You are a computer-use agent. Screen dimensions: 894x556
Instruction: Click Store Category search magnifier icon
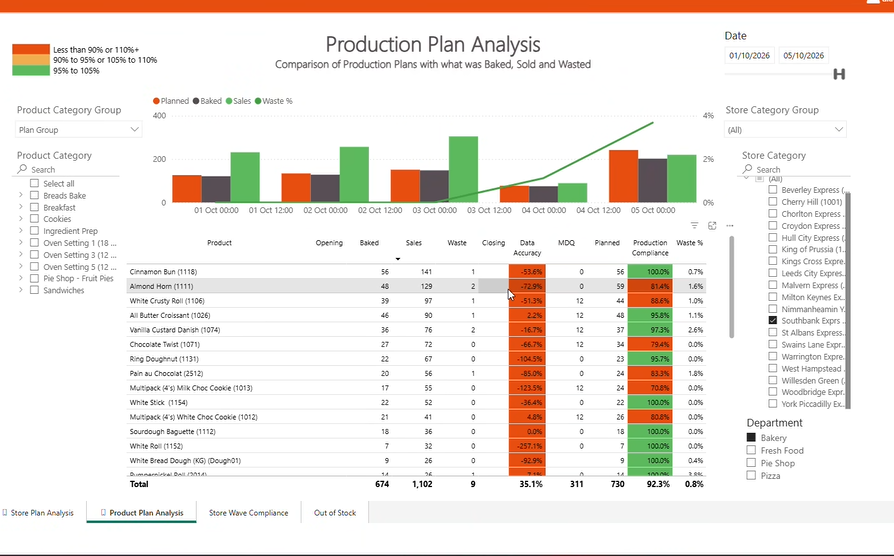click(747, 169)
